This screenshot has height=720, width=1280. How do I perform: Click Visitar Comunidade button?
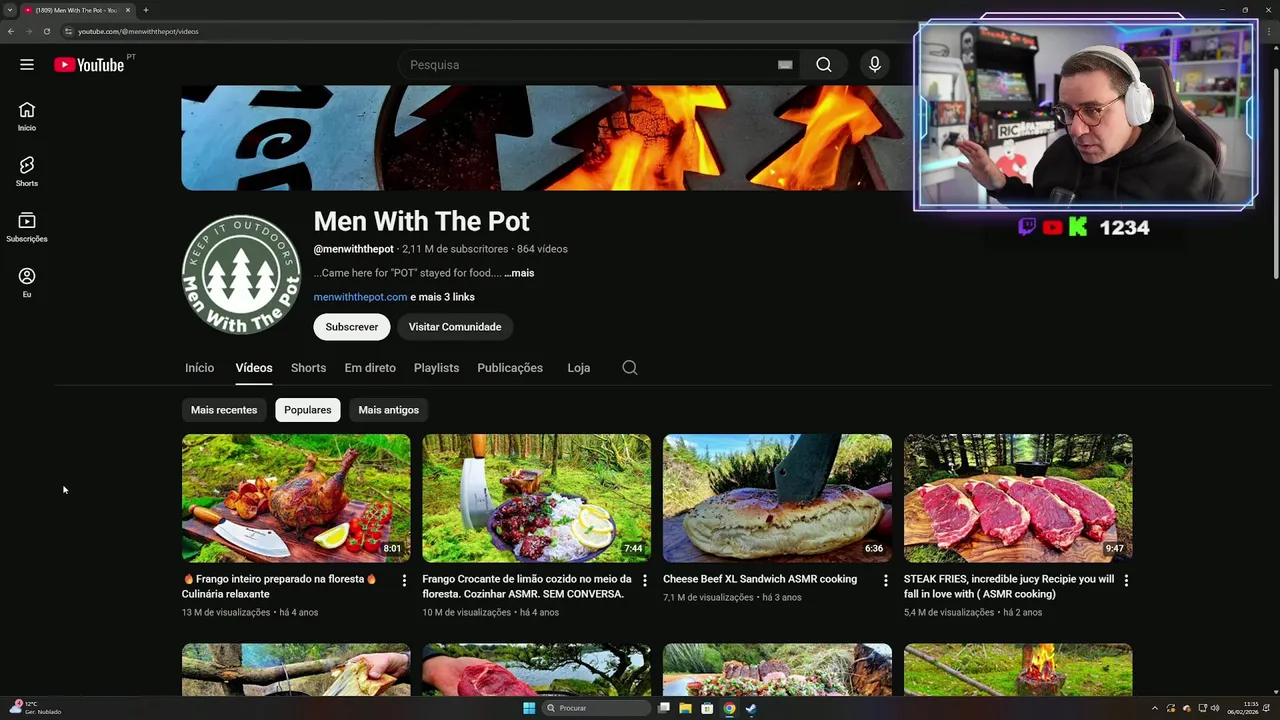click(x=455, y=327)
